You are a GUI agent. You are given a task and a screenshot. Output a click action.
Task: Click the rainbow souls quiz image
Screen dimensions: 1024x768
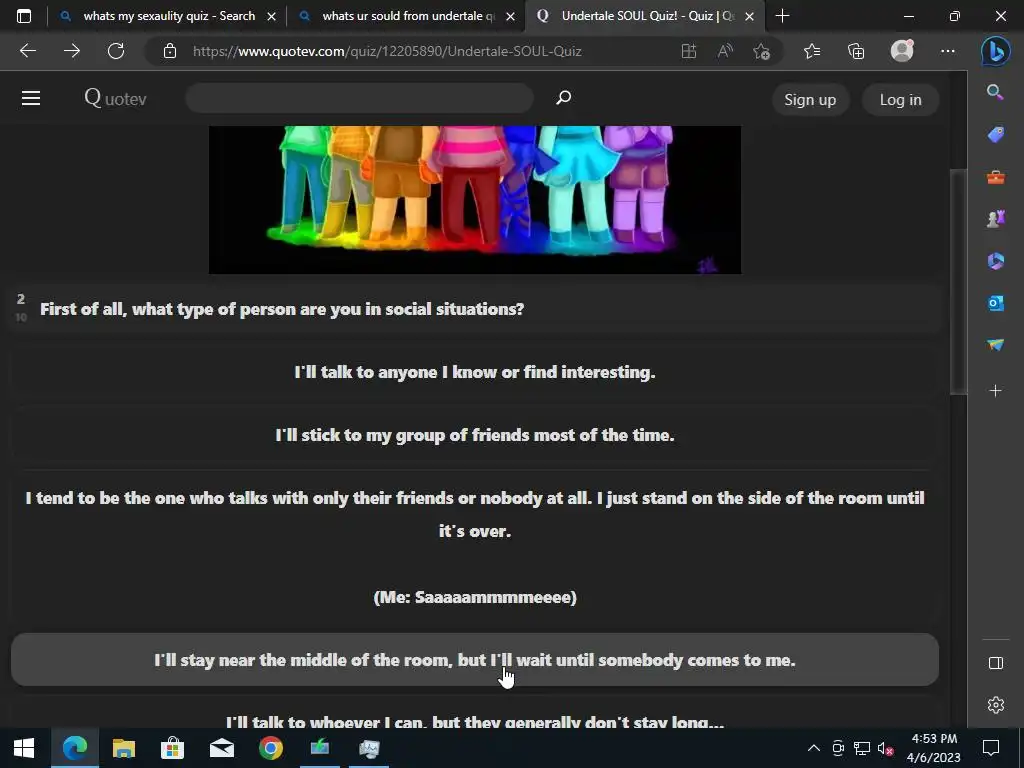(x=475, y=200)
